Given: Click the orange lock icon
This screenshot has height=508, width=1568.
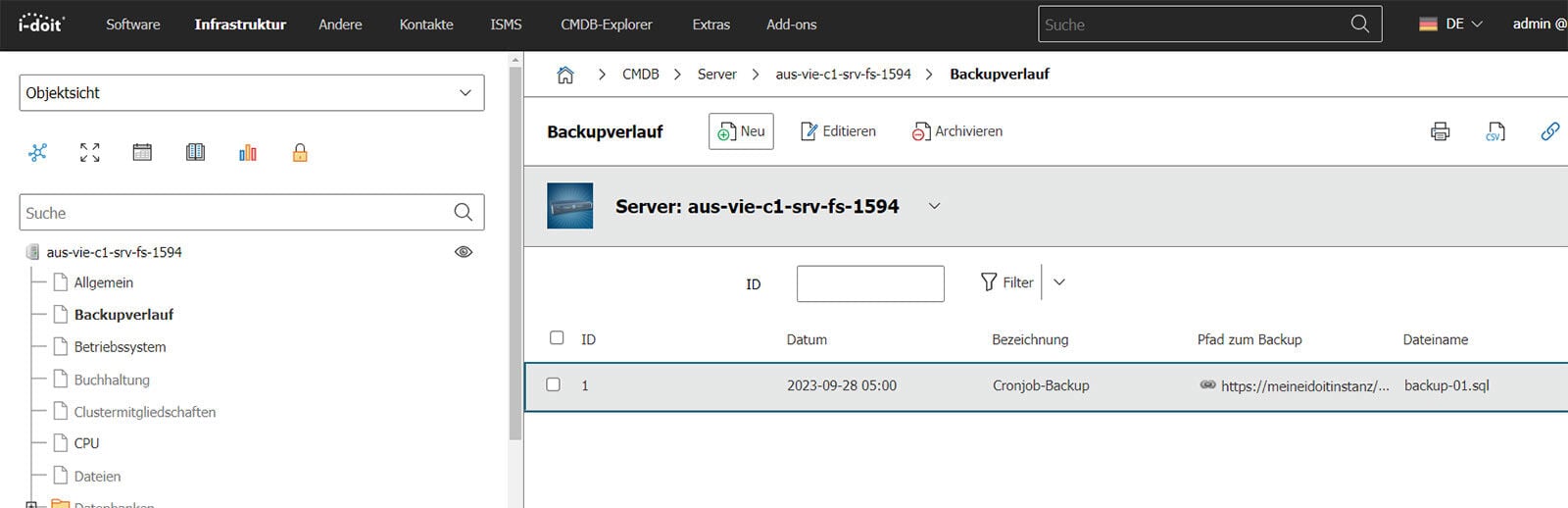Looking at the screenshot, I should (300, 152).
